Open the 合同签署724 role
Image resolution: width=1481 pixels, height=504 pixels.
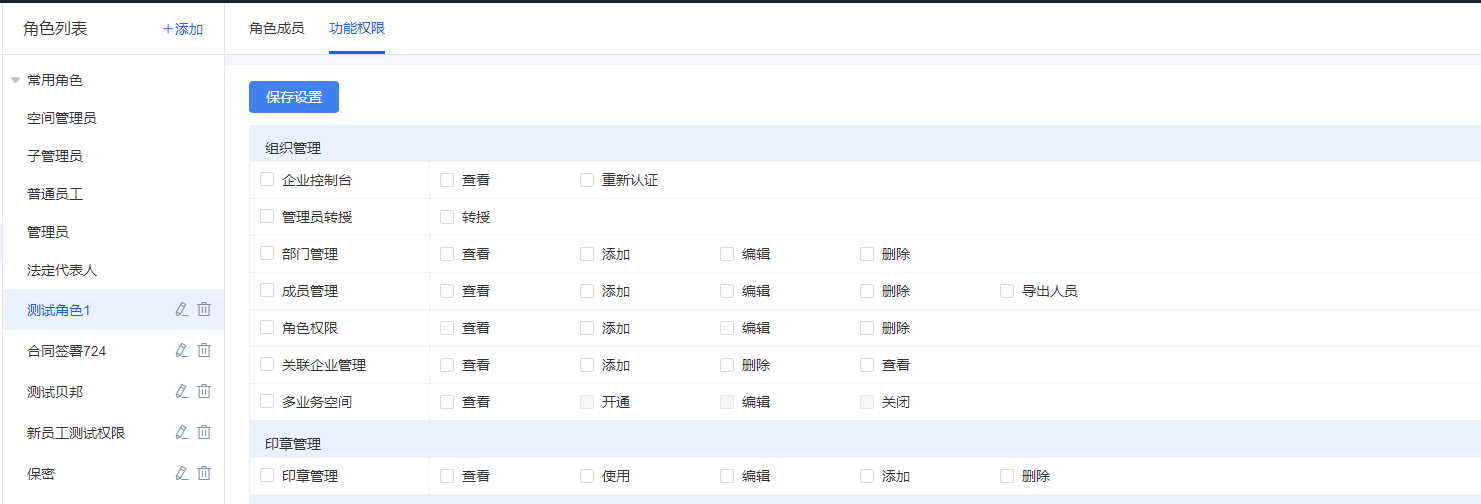(x=67, y=351)
